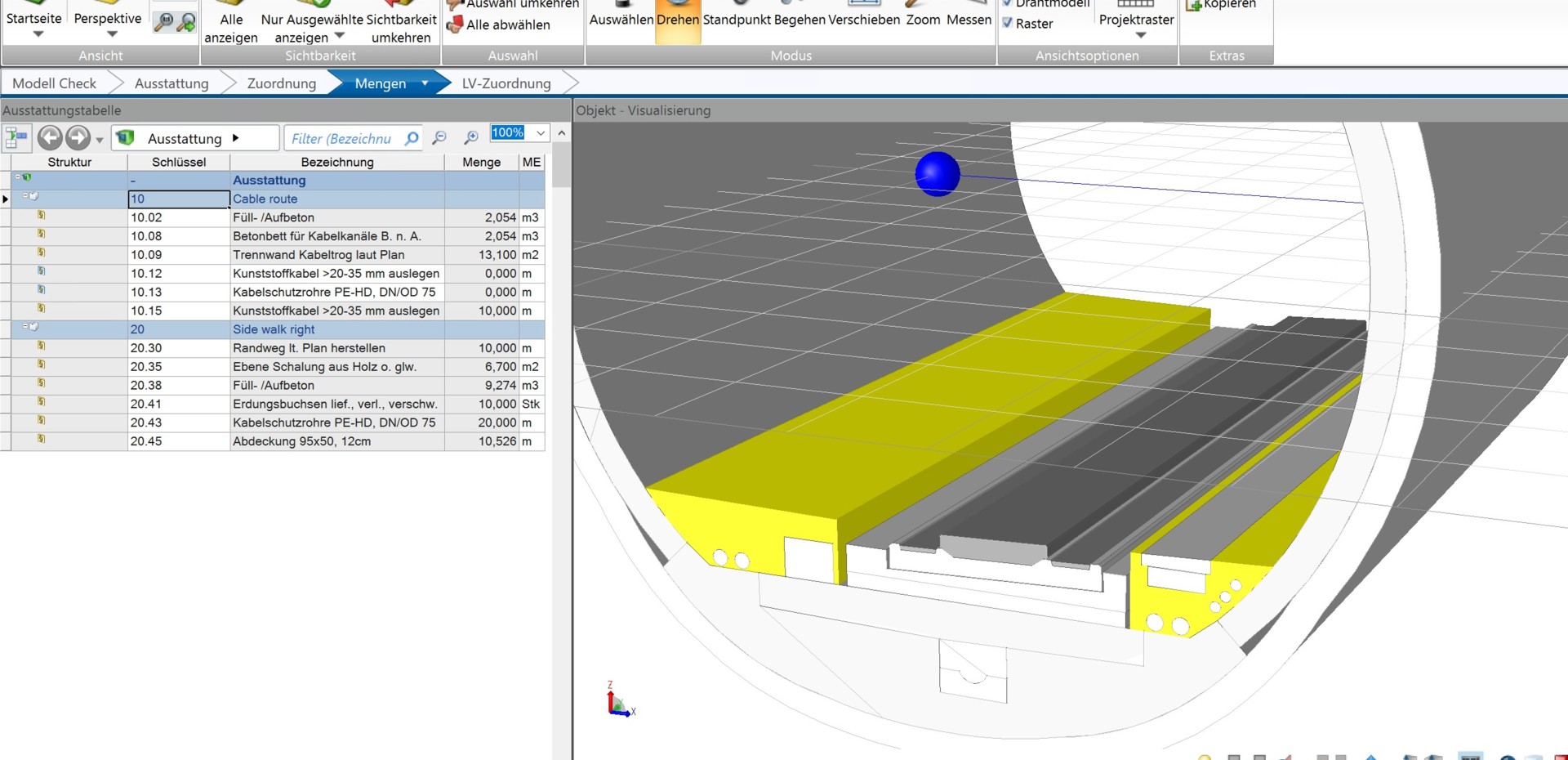Collapse the Cable route group

pyautogui.click(x=25, y=195)
